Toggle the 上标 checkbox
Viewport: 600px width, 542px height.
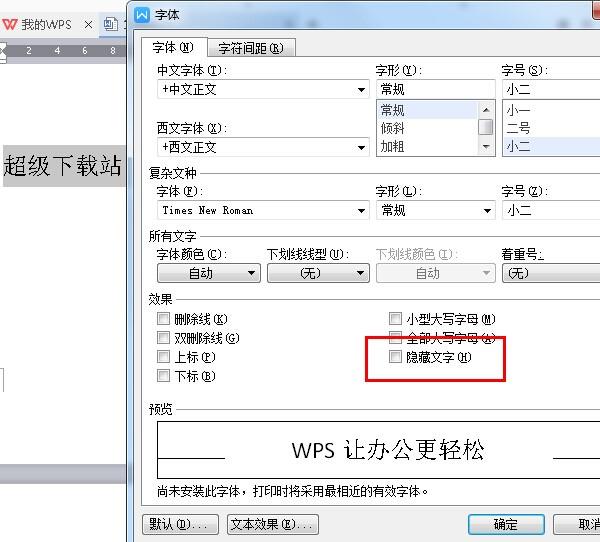click(x=163, y=357)
